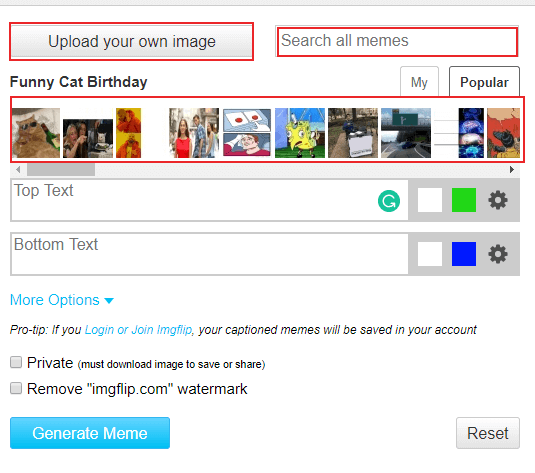Select the Distracted Boyfriend meme thumbnail
The height and width of the screenshot is (473, 535).
194,133
